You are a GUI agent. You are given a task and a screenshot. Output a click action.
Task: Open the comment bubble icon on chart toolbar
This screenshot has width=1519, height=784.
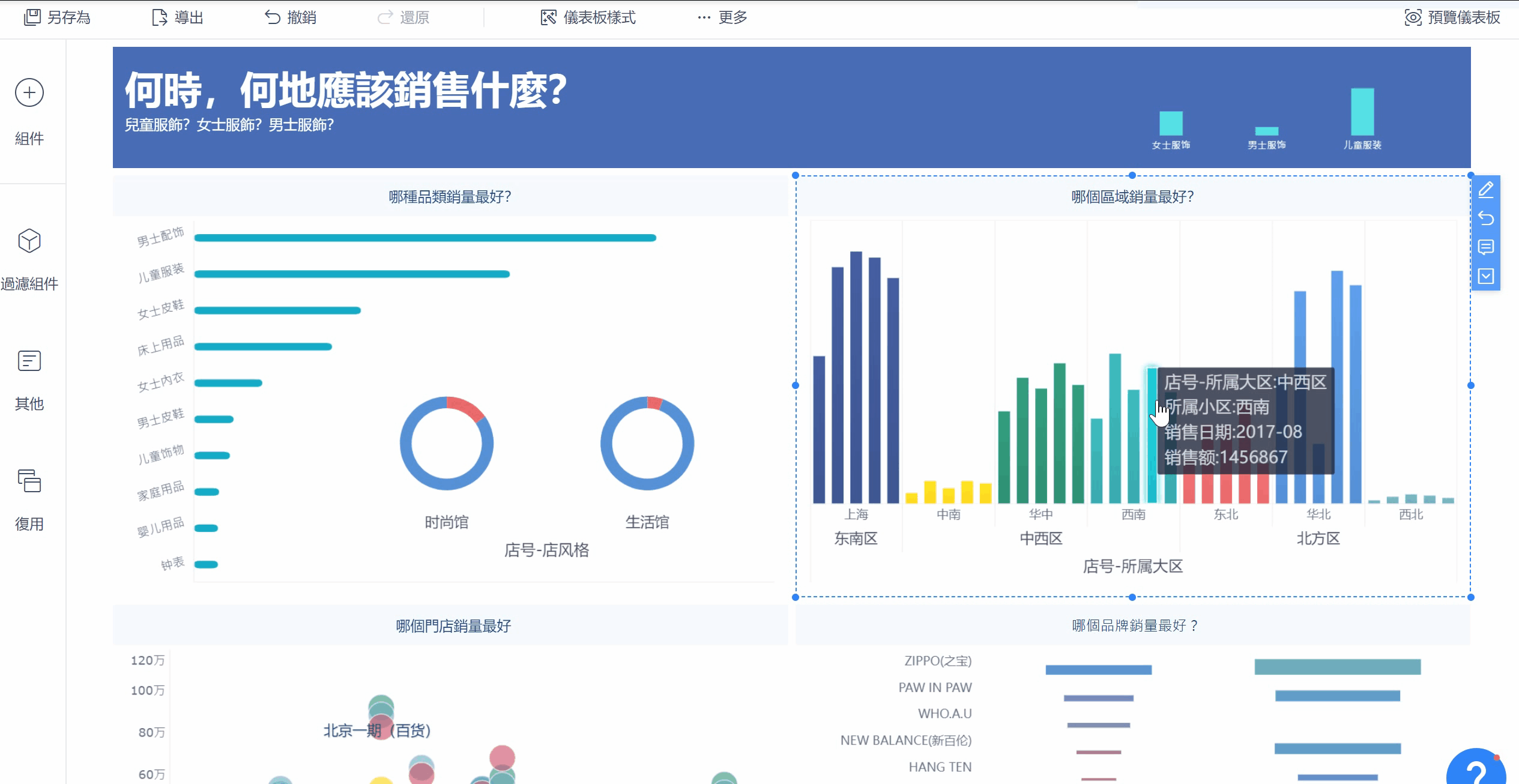[x=1486, y=247]
